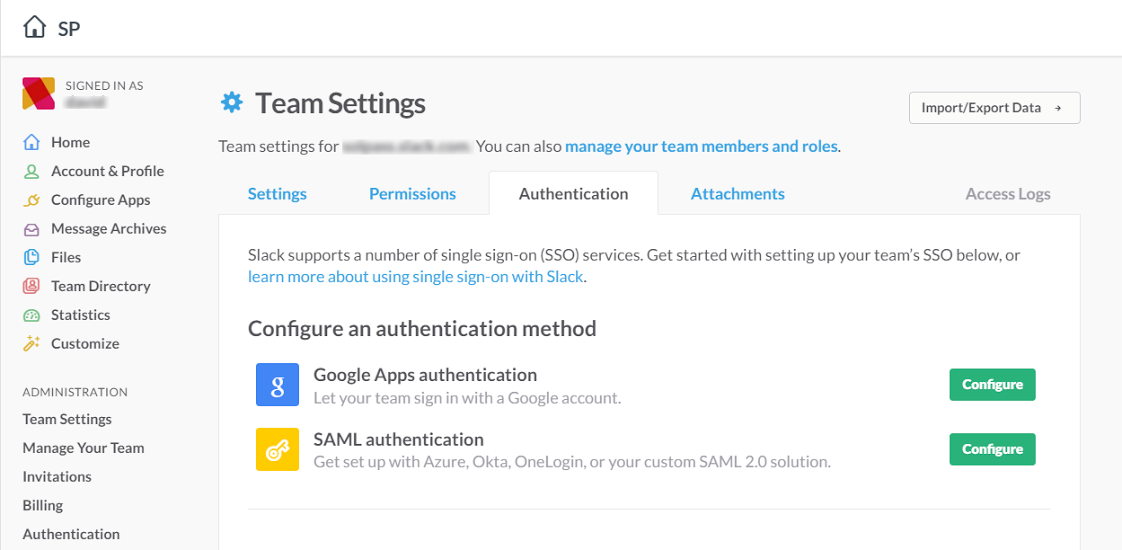The height and width of the screenshot is (550, 1122).
Task: Click the Import/Export Data button
Action: tap(995, 108)
